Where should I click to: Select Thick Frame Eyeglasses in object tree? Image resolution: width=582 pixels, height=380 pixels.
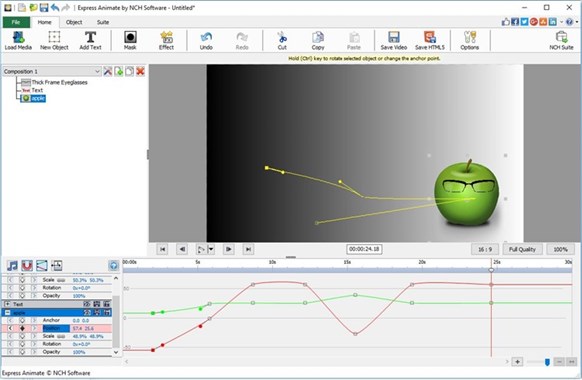click(59, 82)
